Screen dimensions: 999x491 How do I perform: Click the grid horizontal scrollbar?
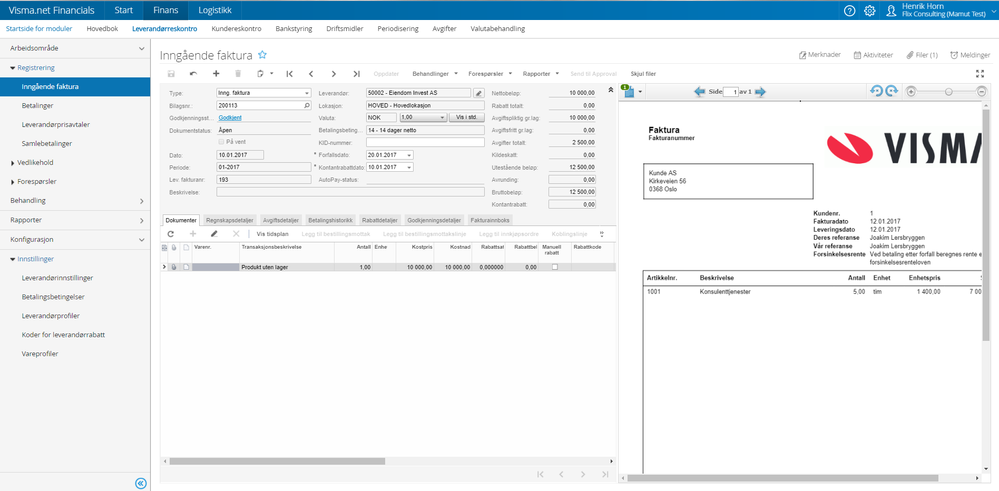pos(277,461)
